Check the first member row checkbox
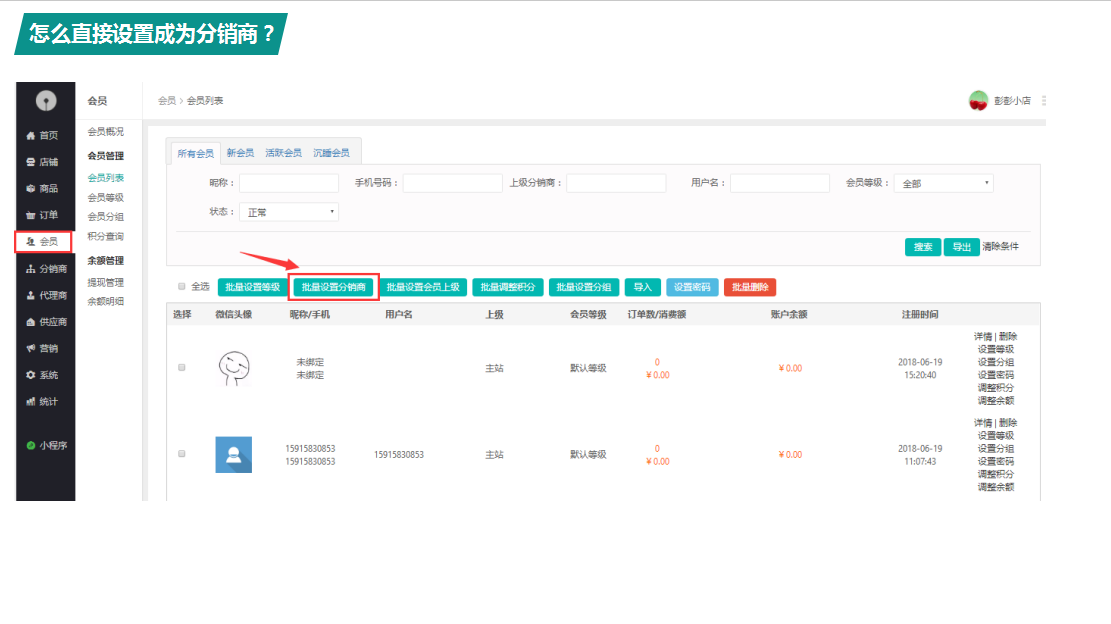The height and width of the screenshot is (624, 1111). pyautogui.click(x=182, y=368)
